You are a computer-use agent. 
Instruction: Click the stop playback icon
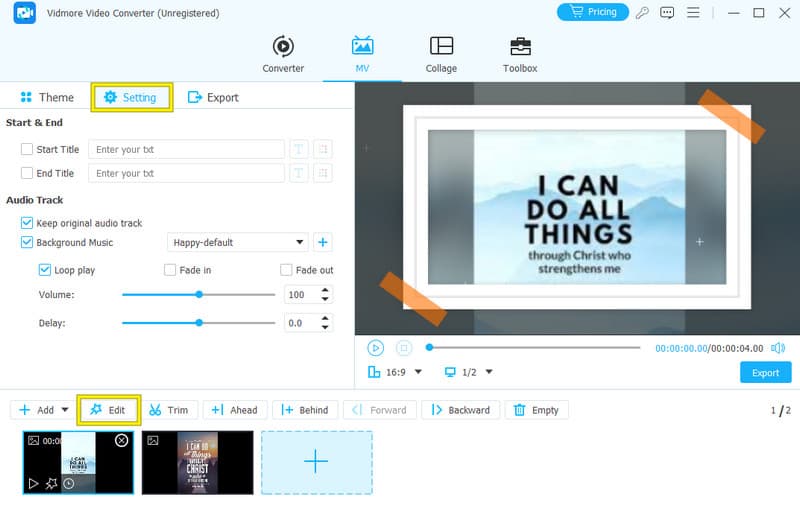click(x=403, y=348)
